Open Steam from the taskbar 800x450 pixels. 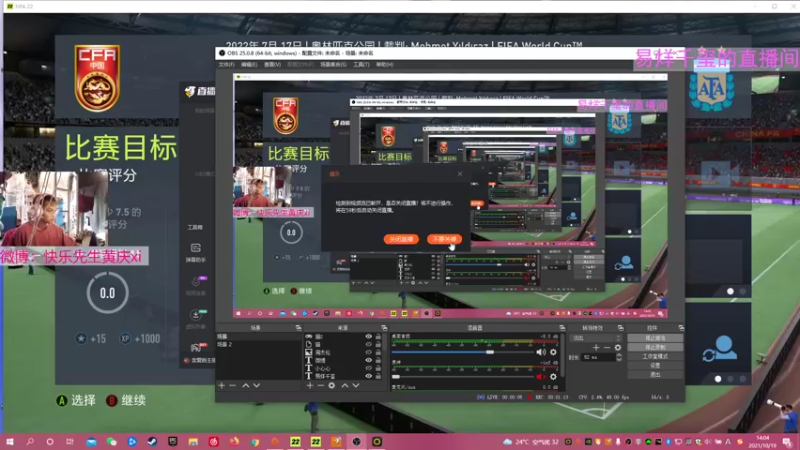pyautogui.click(x=152, y=441)
